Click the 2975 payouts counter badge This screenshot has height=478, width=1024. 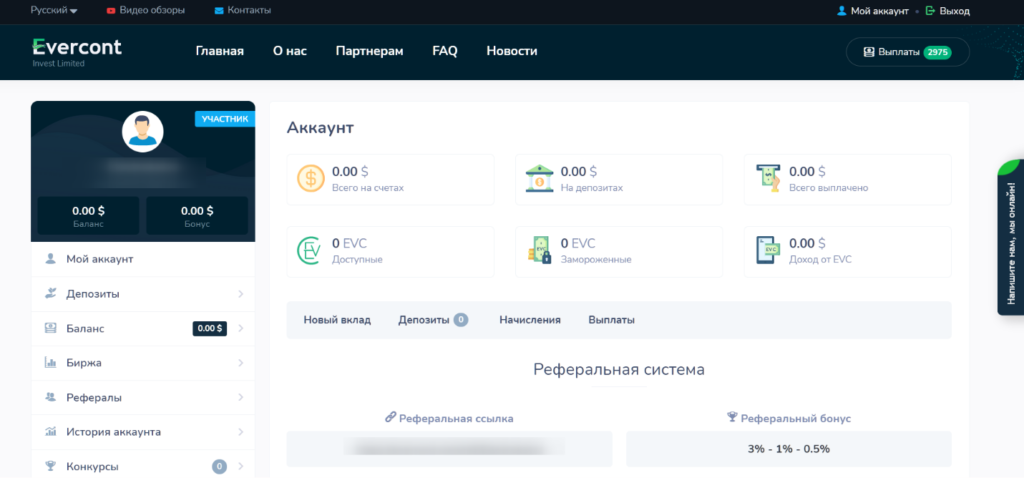[937, 52]
